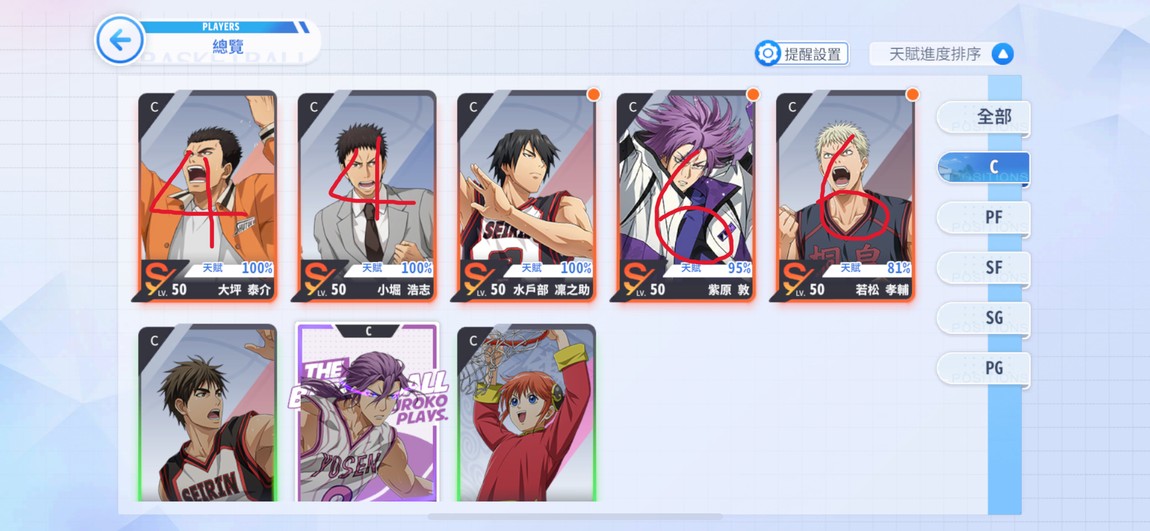
Task: Switch to the PG position filter
Action: coord(984,369)
